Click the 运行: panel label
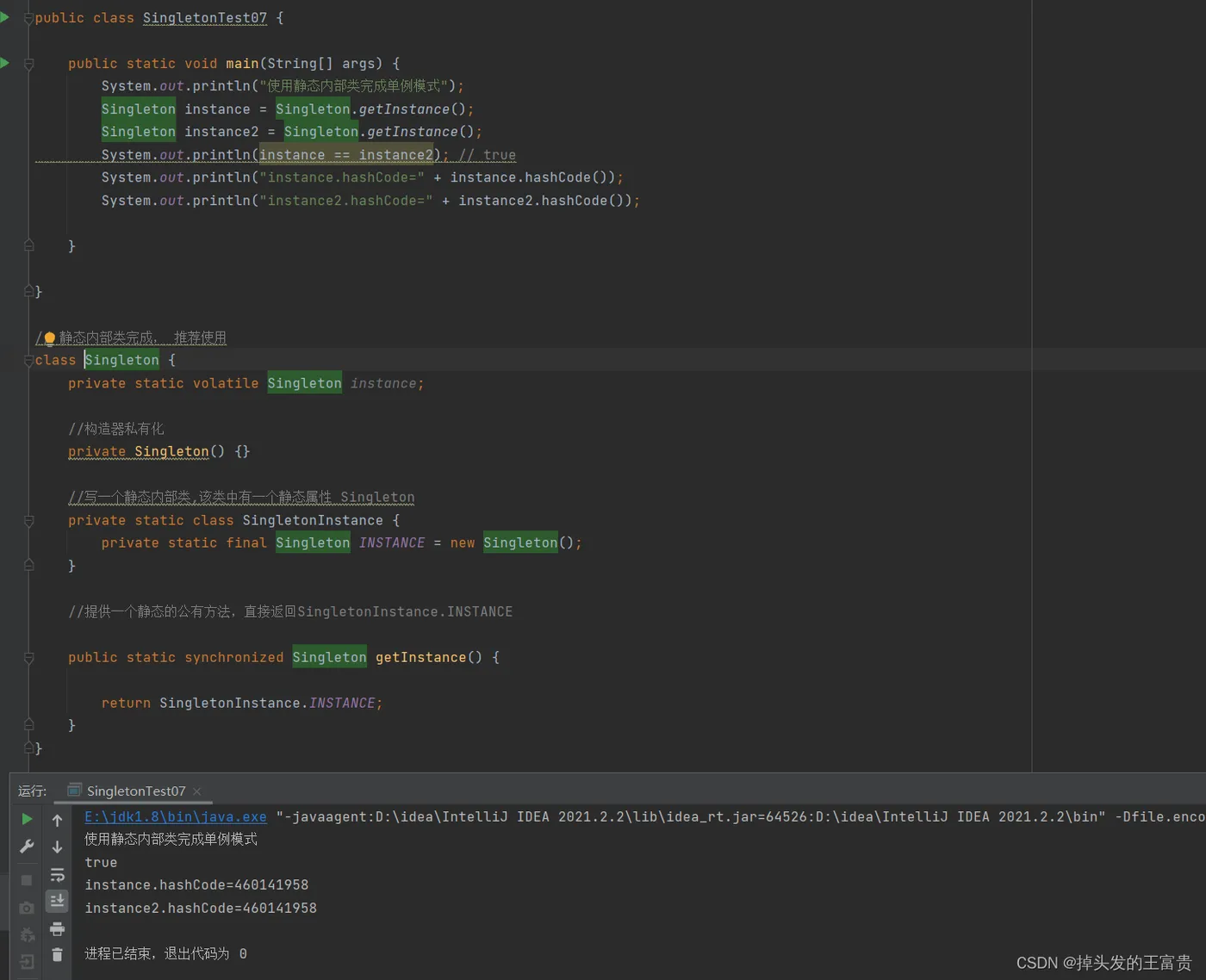The height and width of the screenshot is (980, 1206). tap(32, 791)
